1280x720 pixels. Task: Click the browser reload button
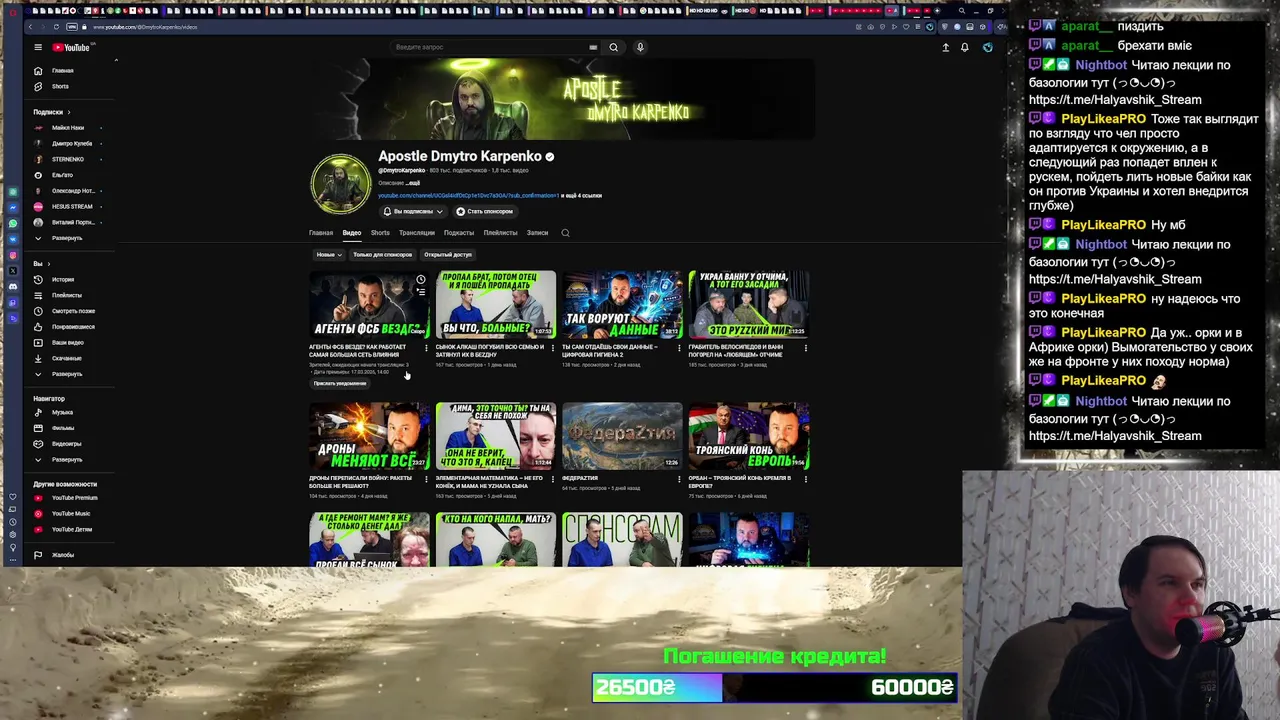point(56,27)
